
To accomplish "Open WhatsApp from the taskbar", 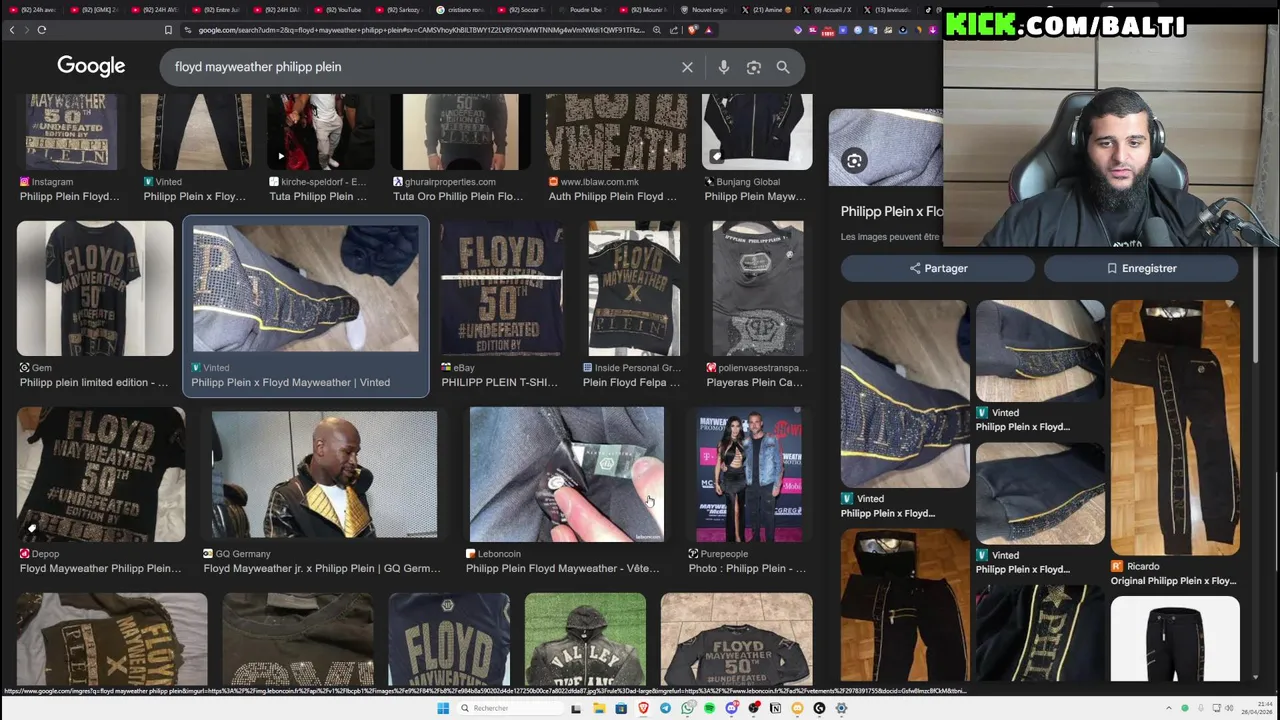I will (x=687, y=708).
